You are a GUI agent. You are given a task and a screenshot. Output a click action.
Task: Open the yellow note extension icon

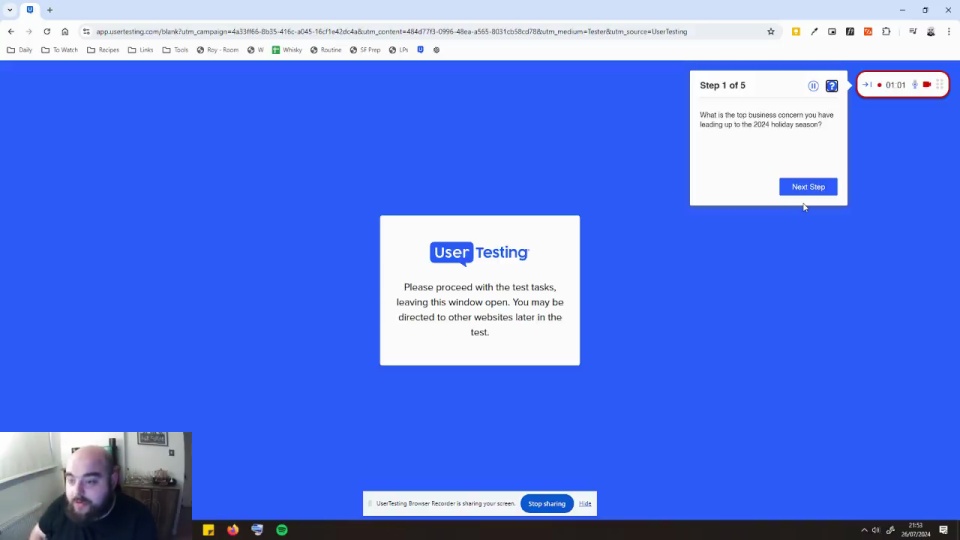coord(796,32)
